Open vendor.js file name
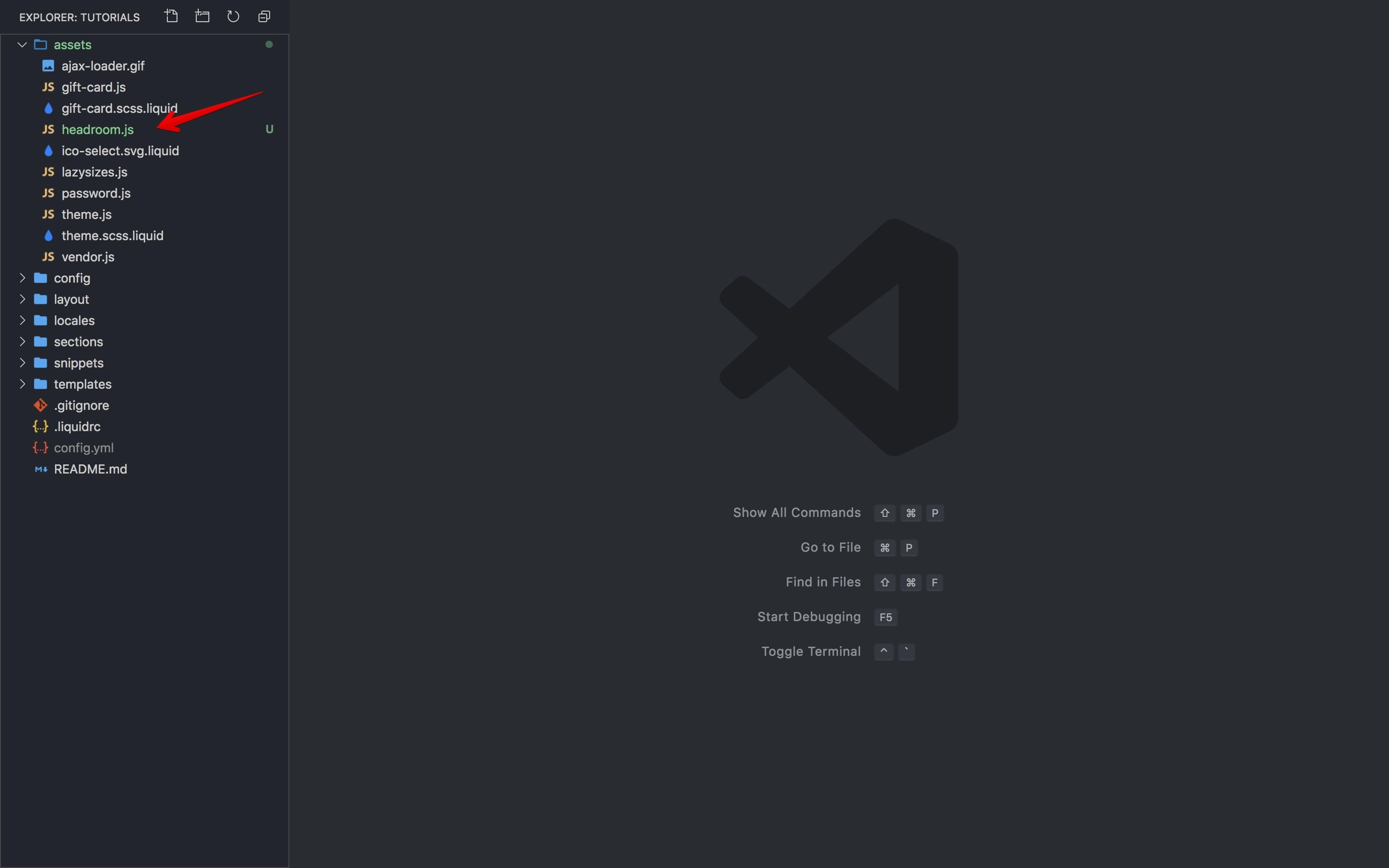Viewport: 1389px width, 868px height. pyautogui.click(x=88, y=257)
